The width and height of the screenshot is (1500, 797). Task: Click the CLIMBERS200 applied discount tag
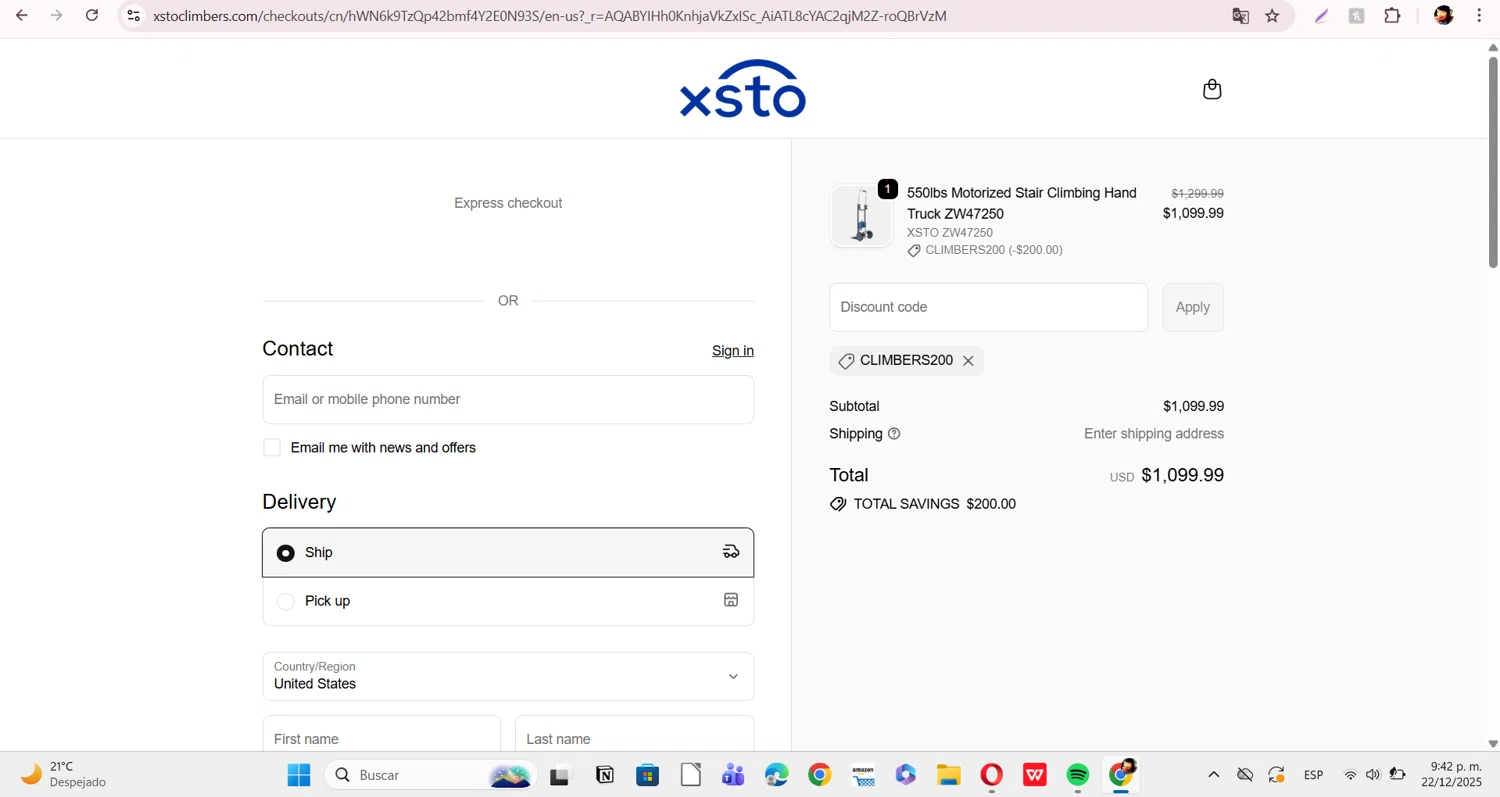pyautogui.click(x=906, y=361)
